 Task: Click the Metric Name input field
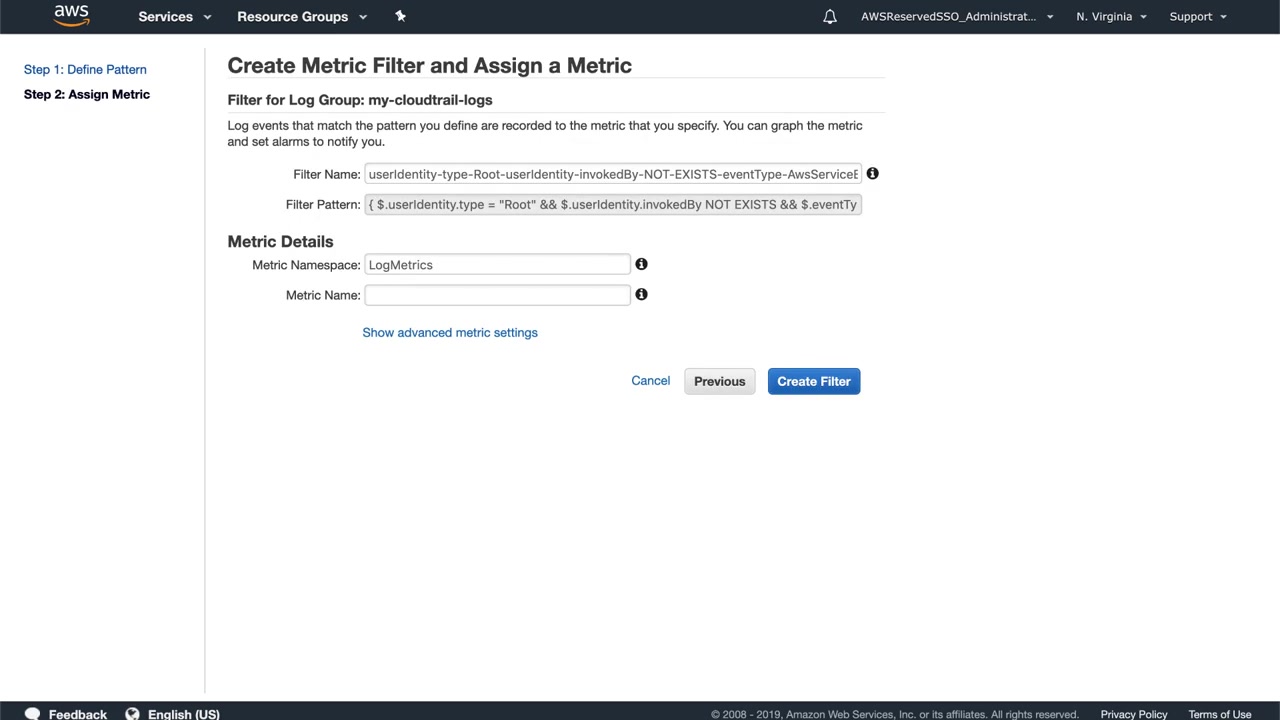[x=497, y=295]
